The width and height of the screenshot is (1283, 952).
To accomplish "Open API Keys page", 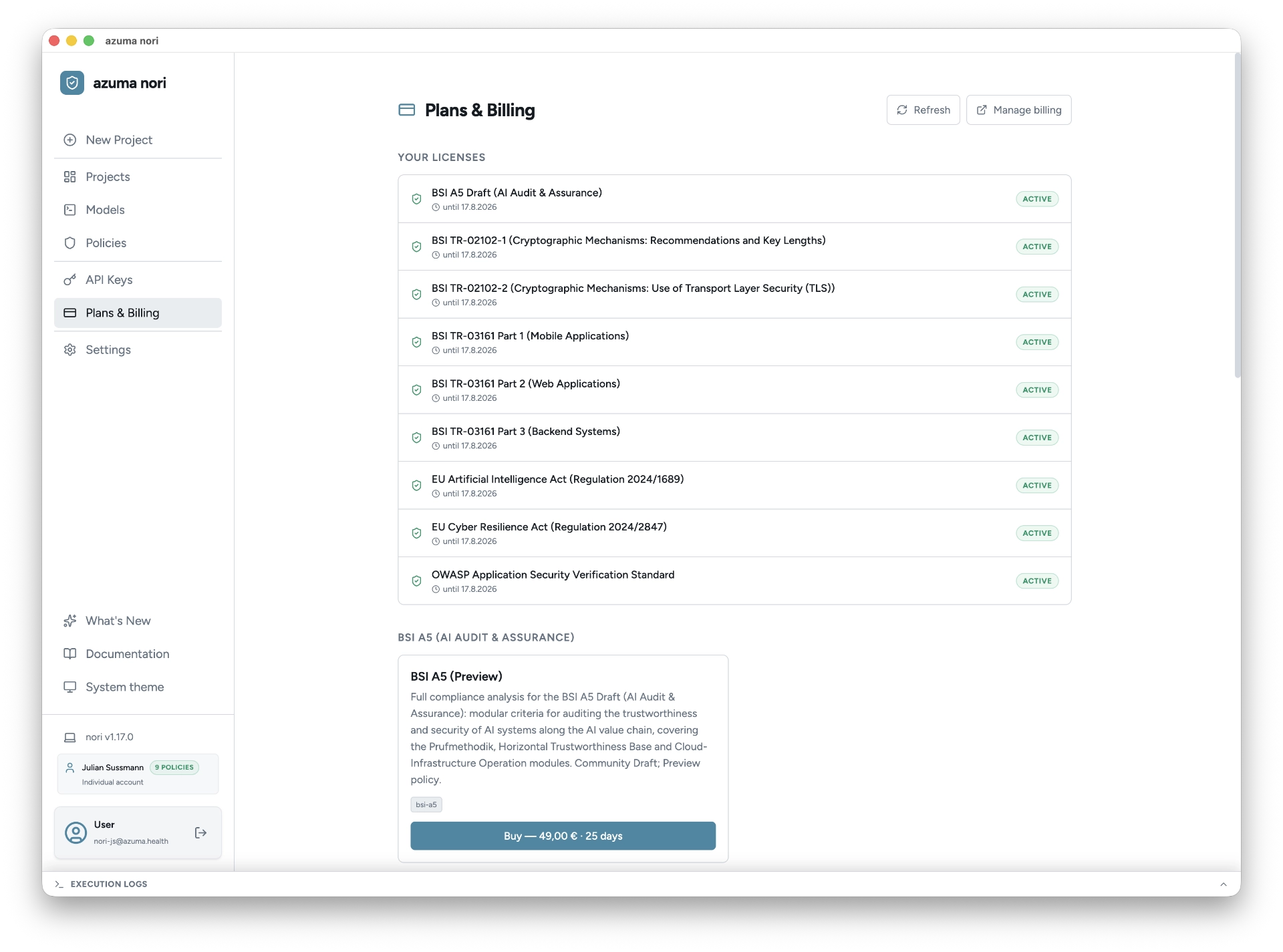I will pos(138,280).
